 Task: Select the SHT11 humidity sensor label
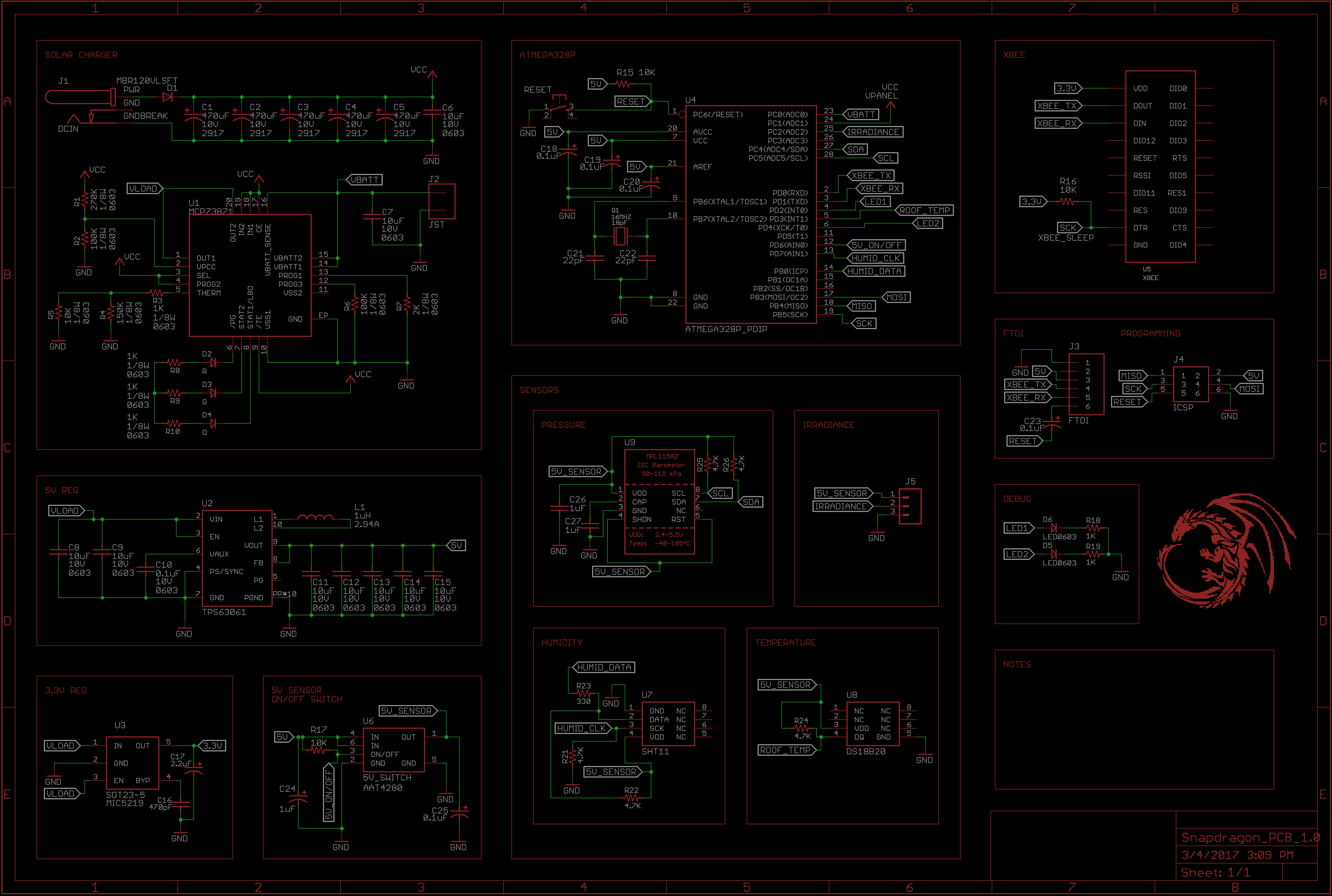[655, 751]
